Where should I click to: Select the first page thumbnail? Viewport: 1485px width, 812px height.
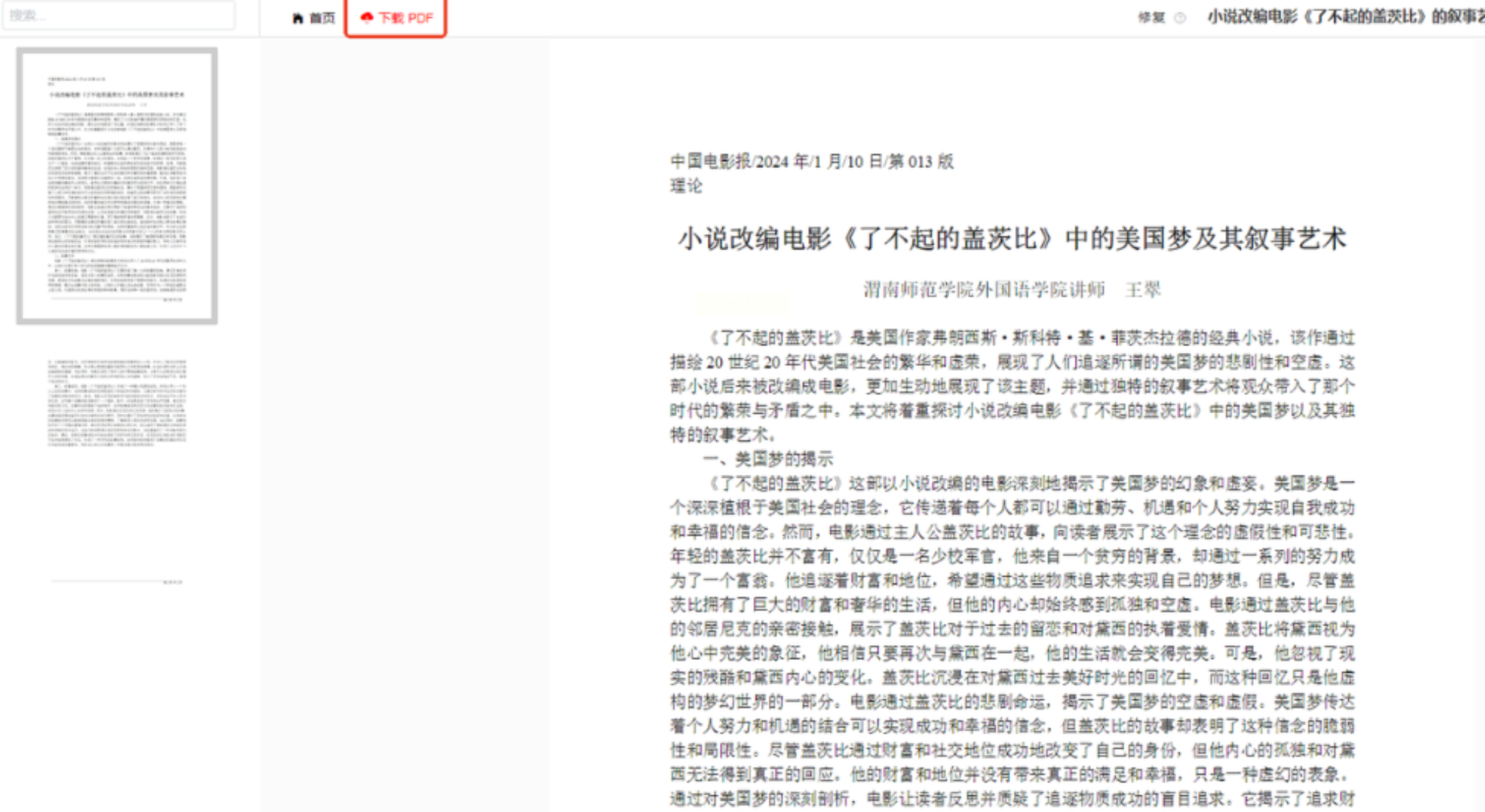point(117,186)
